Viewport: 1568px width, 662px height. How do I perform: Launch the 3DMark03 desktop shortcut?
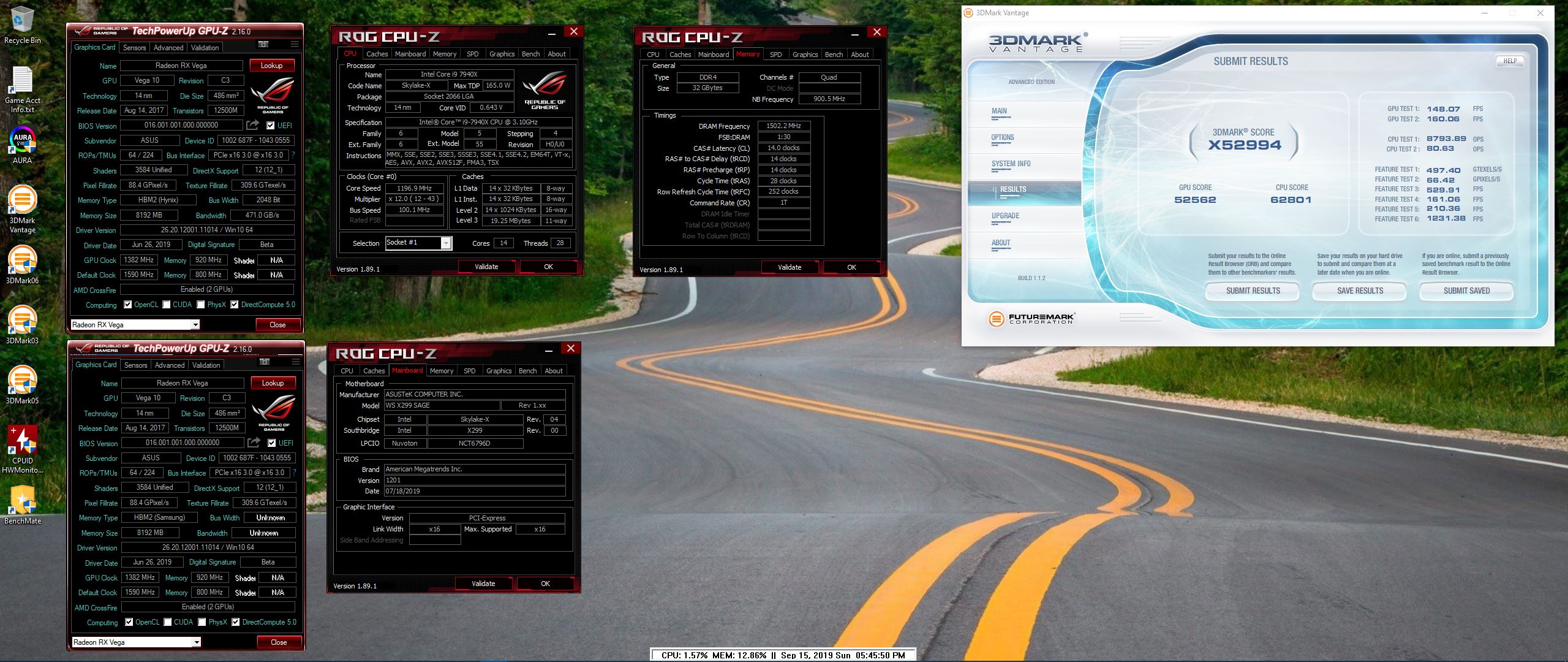(x=22, y=325)
